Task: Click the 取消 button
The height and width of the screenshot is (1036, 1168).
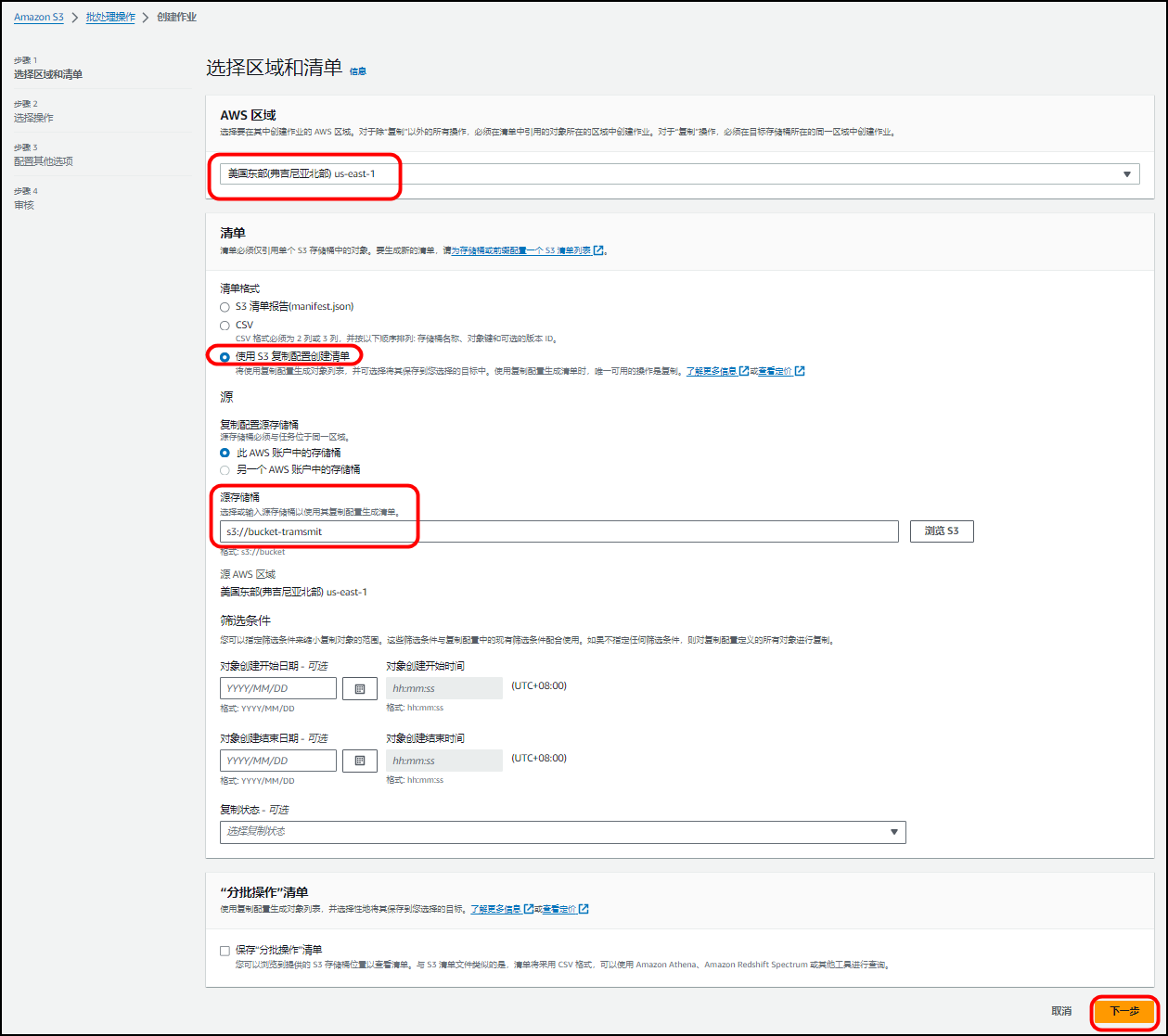Action: (1061, 1011)
